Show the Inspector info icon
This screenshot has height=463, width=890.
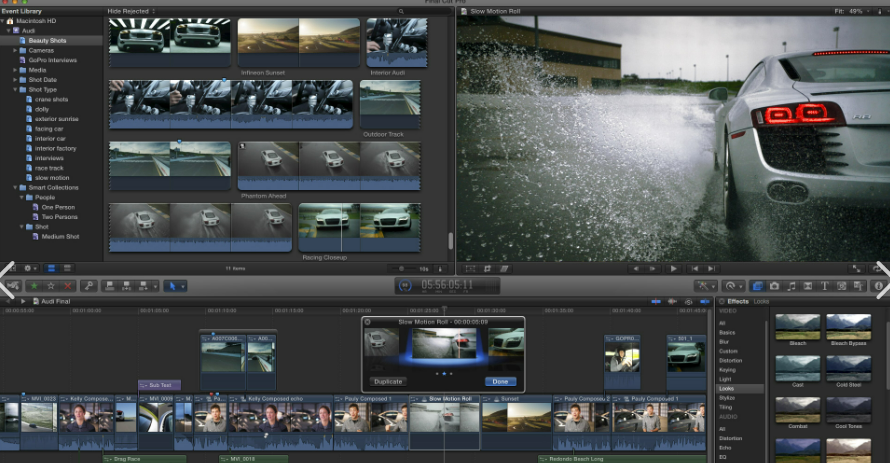click(x=879, y=286)
